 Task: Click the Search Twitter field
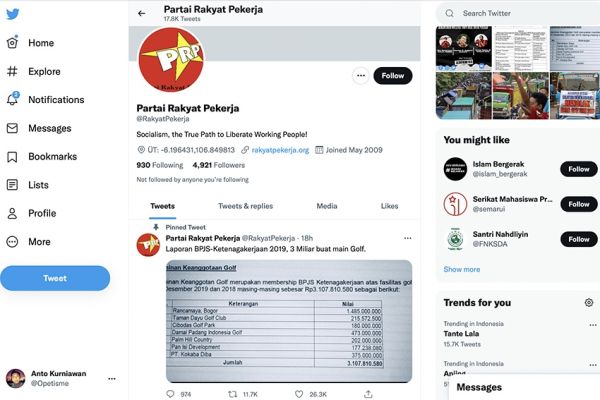(x=518, y=13)
